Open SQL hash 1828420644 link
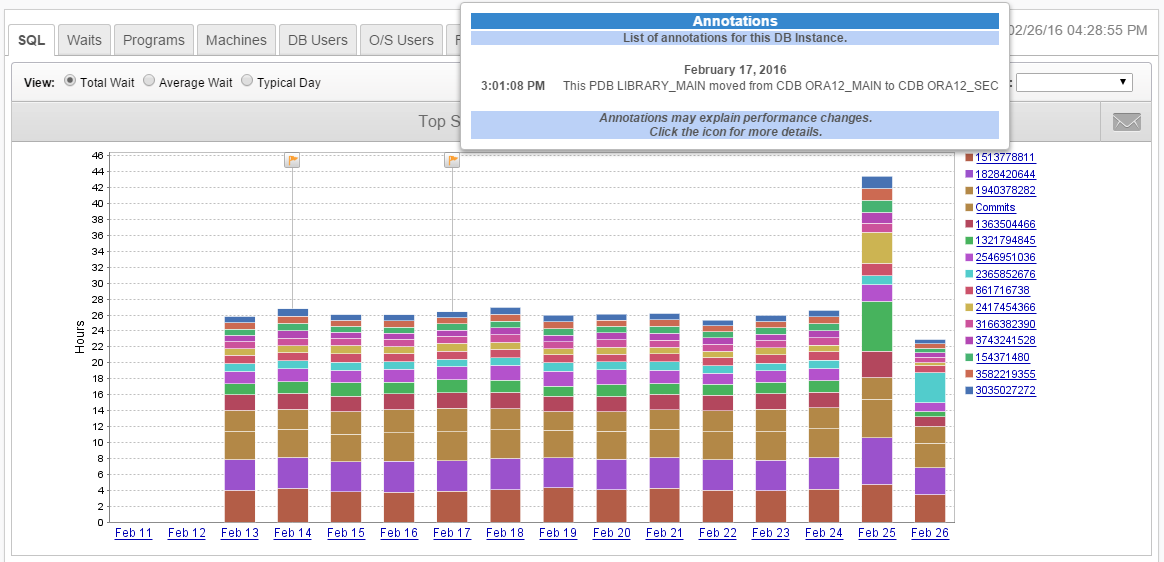The height and width of the screenshot is (562, 1164). [x=1005, y=174]
